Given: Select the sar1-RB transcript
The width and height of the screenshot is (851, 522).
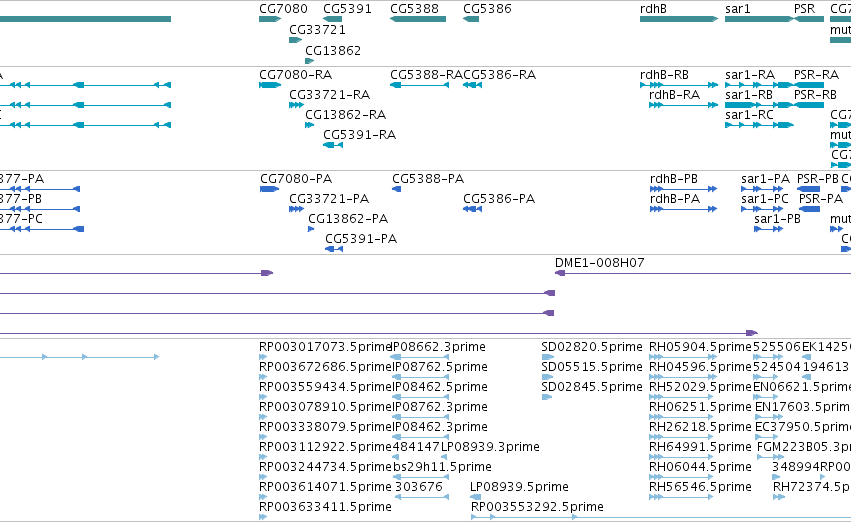Looking at the screenshot, I should [x=759, y=105].
